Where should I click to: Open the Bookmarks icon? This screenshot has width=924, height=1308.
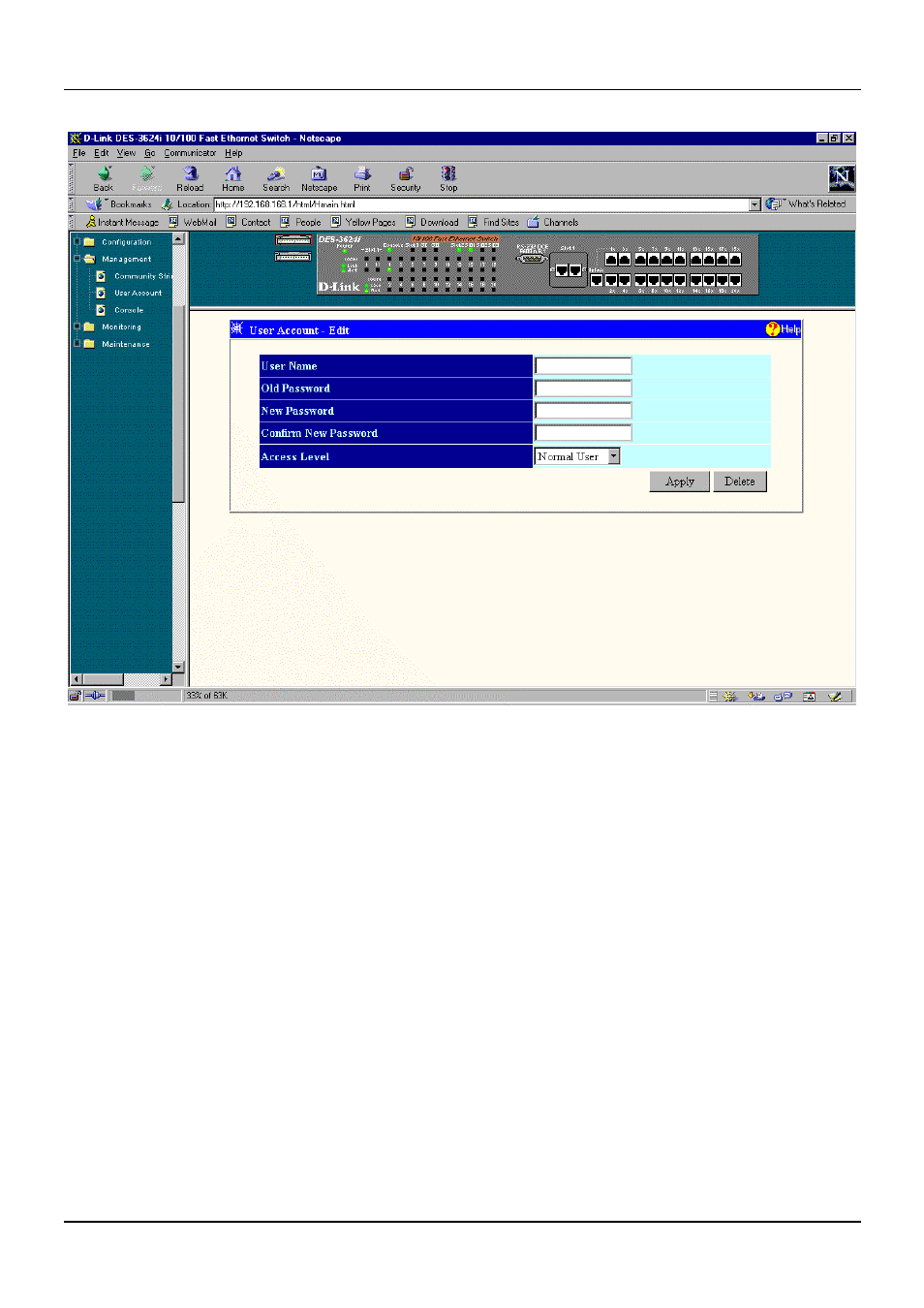(94, 204)
